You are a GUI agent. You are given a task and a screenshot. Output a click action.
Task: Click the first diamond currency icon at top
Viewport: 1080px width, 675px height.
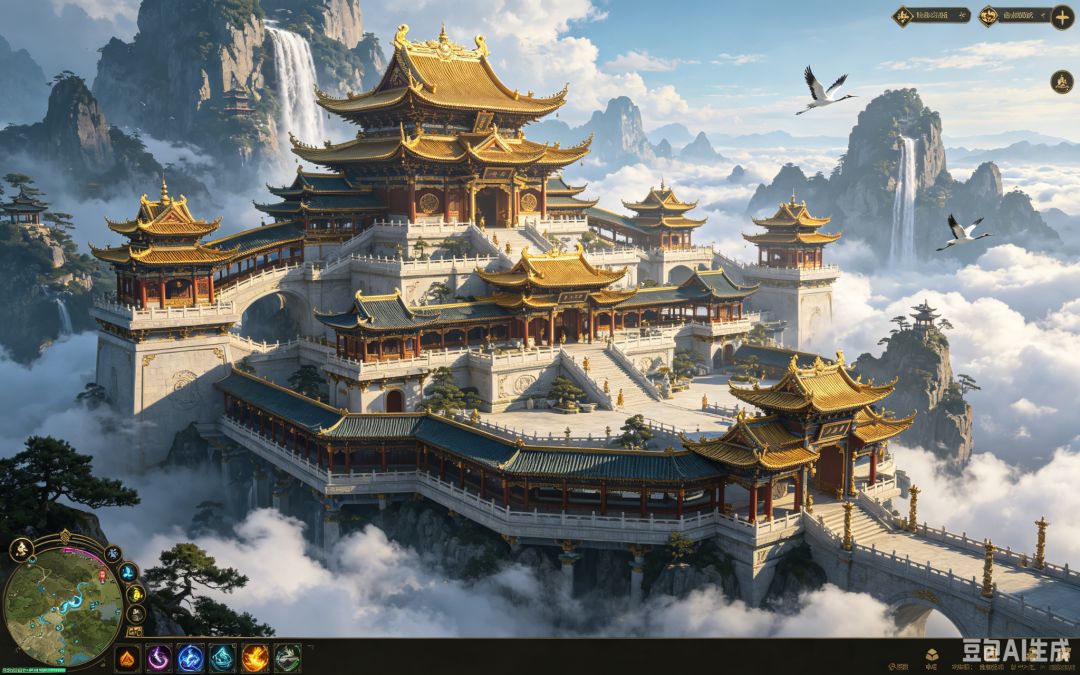902,16
